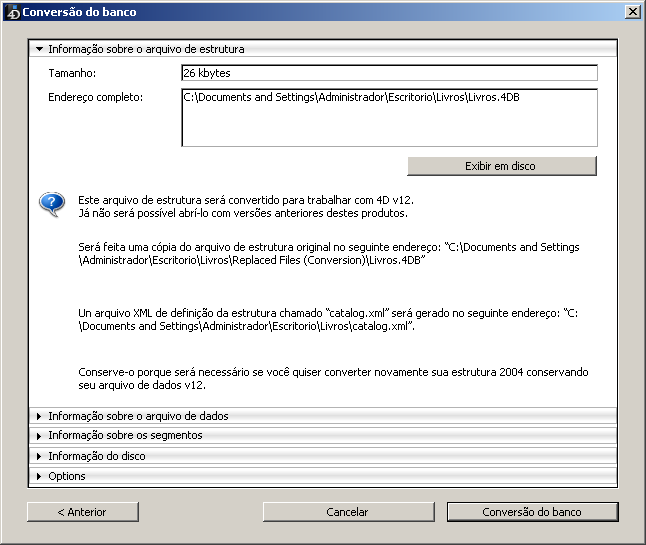Click the 'Endereço completo:' label

coord(96,97)
